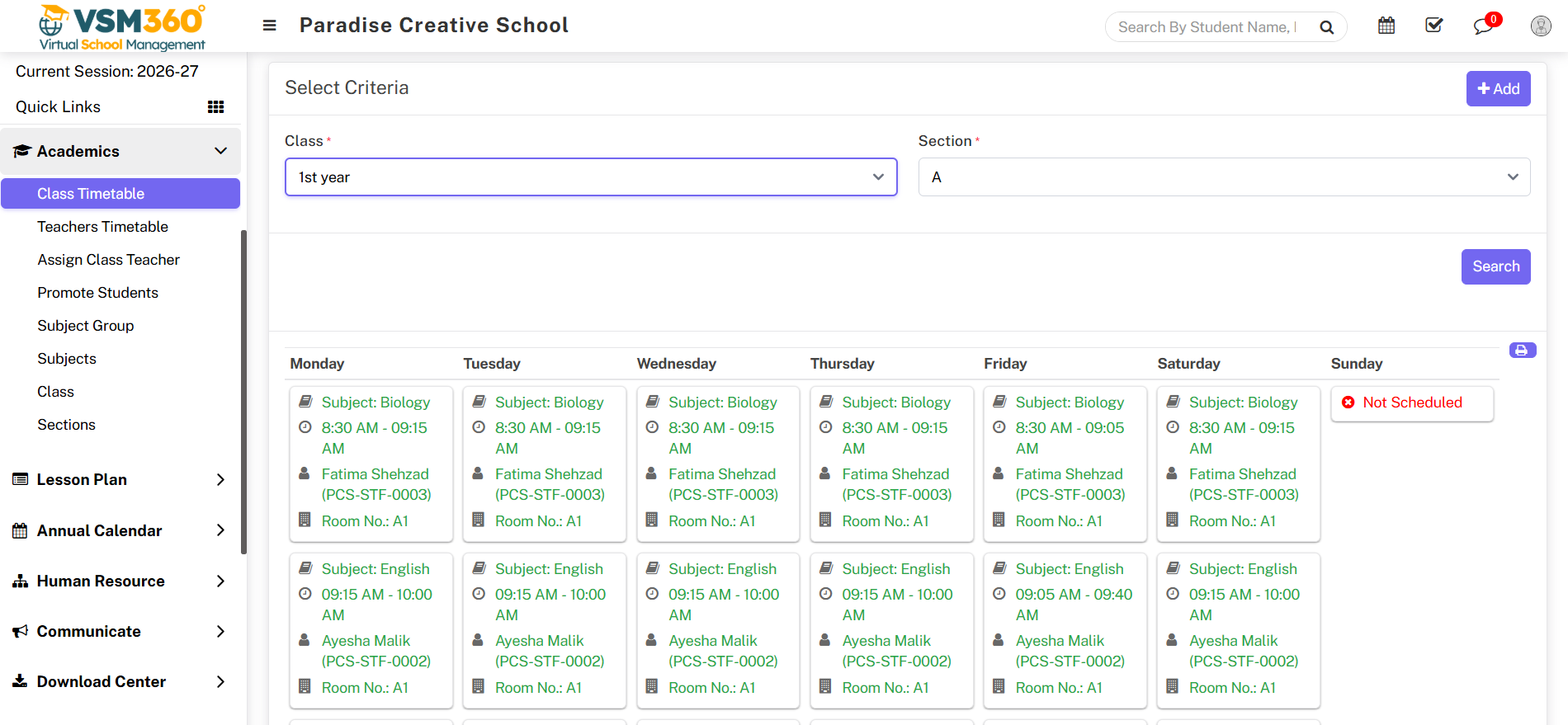Click the Lesson Plan icon
The width and height of the screenshot is (1568, 725).
click(21, 479)
